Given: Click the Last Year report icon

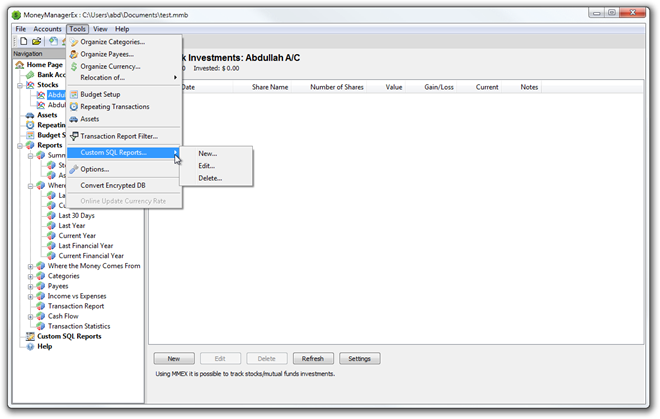Looking at the screenshot, I should pos(51,226).
